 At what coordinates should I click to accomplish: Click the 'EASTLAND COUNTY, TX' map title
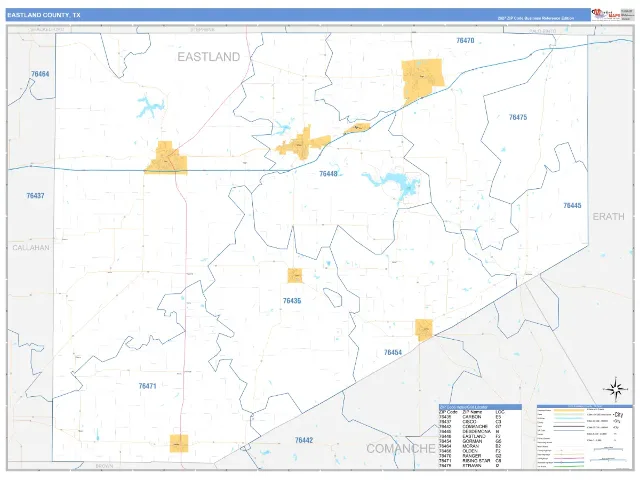point(44,15)
